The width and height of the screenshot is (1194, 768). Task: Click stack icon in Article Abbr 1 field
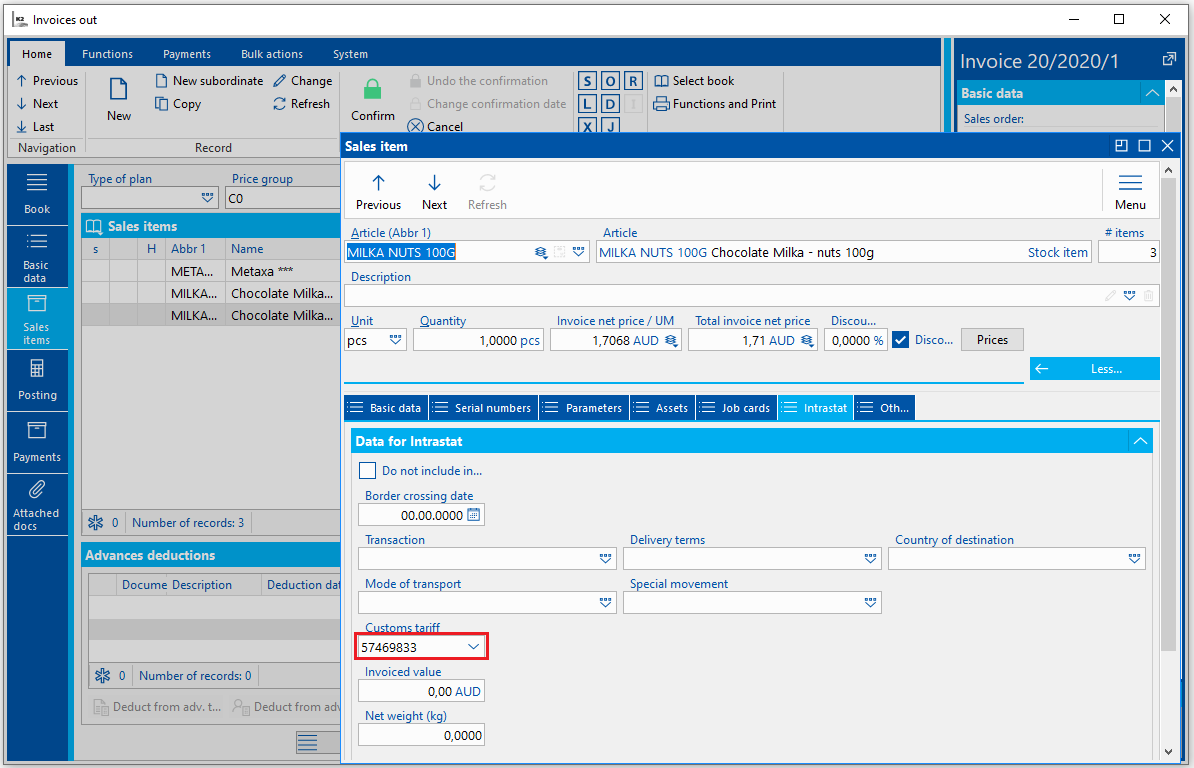541,252
